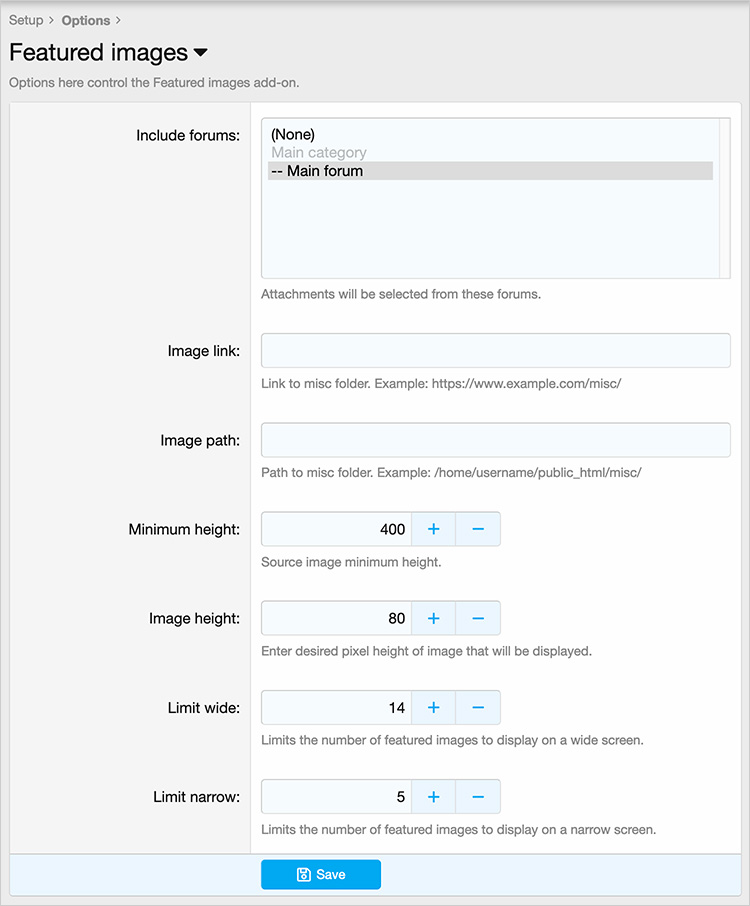Decrement the Limit wide value

(478, 707)
